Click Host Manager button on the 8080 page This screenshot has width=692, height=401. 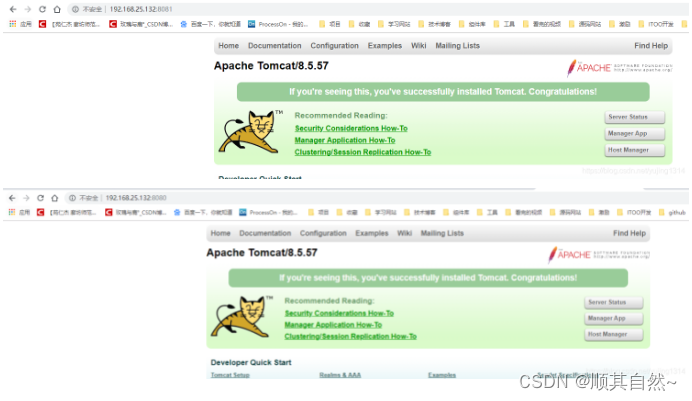pyautogui.click(x=613, y=334)
